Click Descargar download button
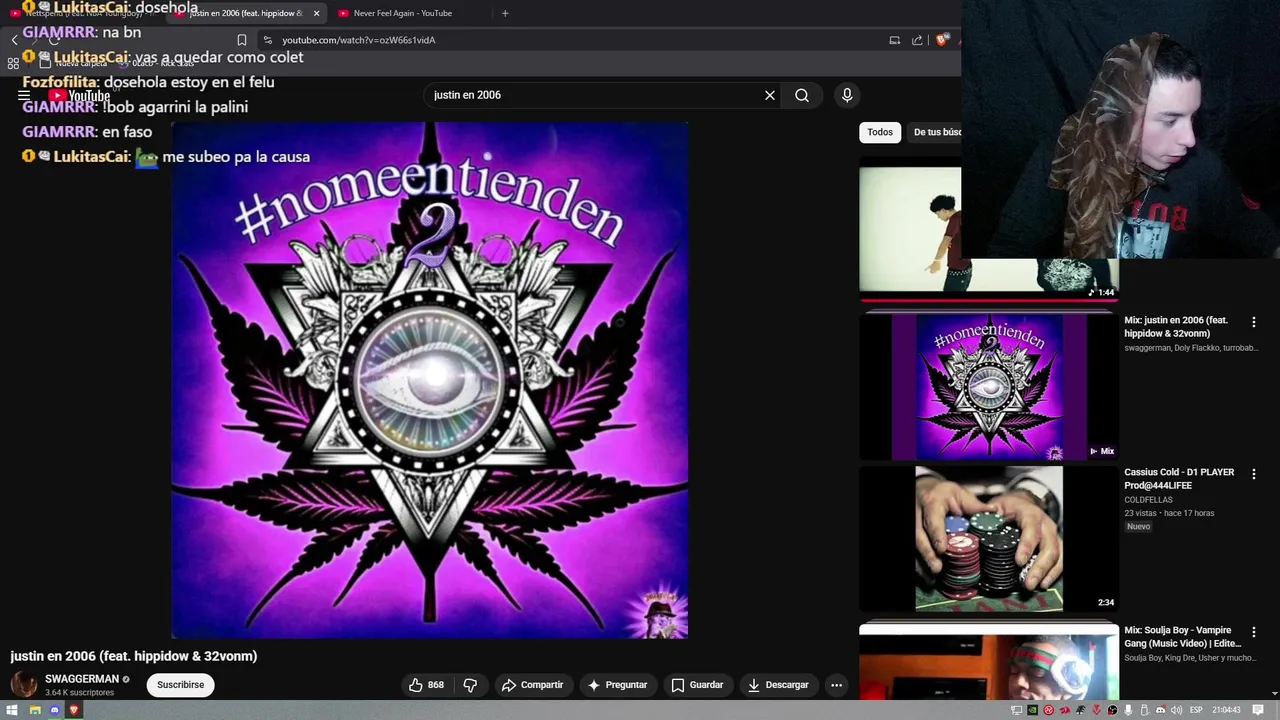Image resolution: width=1280 pixels, height=720 pixels. pos(778,685)
